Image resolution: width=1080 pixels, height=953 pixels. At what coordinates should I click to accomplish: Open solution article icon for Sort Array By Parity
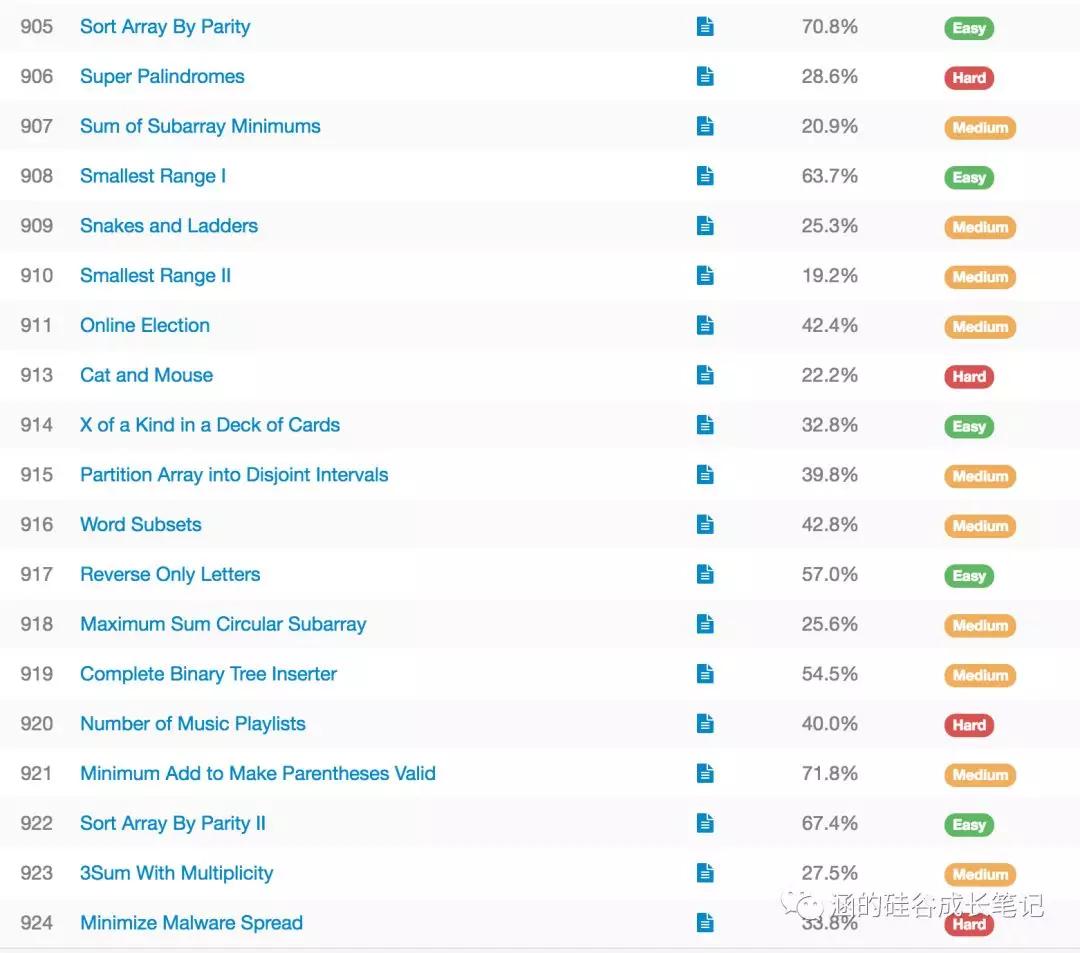tap(705, 27)
